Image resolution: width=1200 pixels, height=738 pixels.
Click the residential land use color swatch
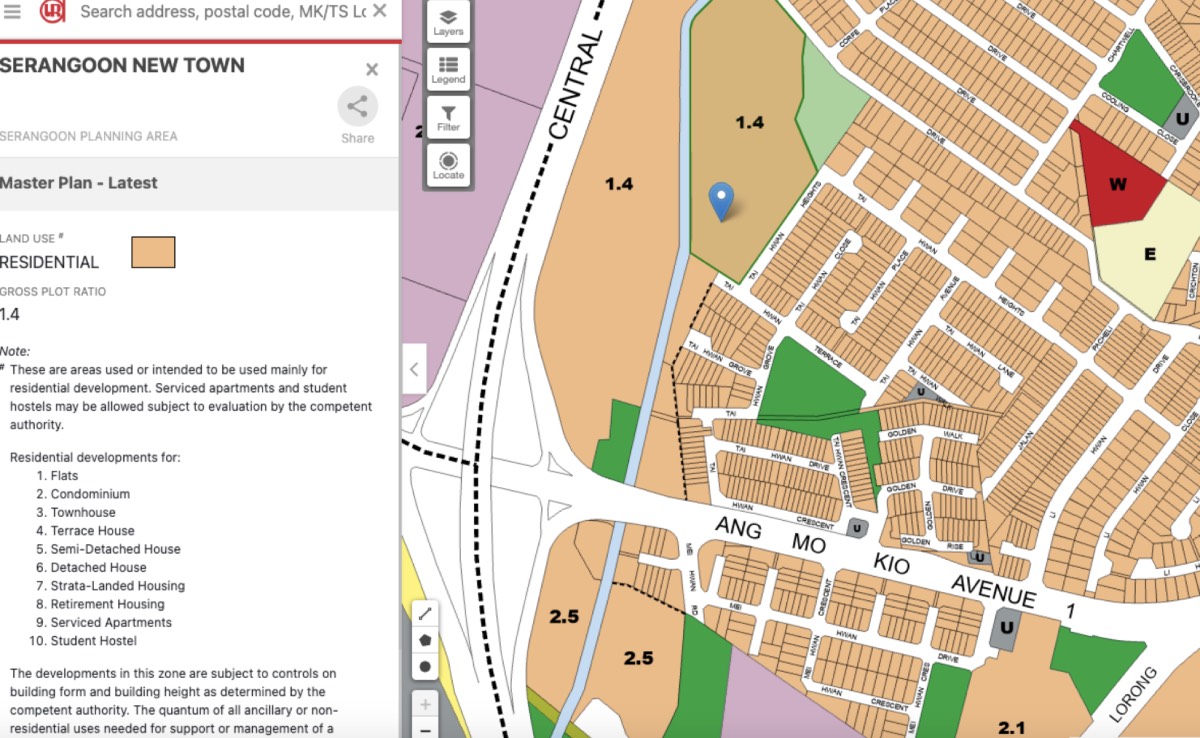[x=153, y=253]
